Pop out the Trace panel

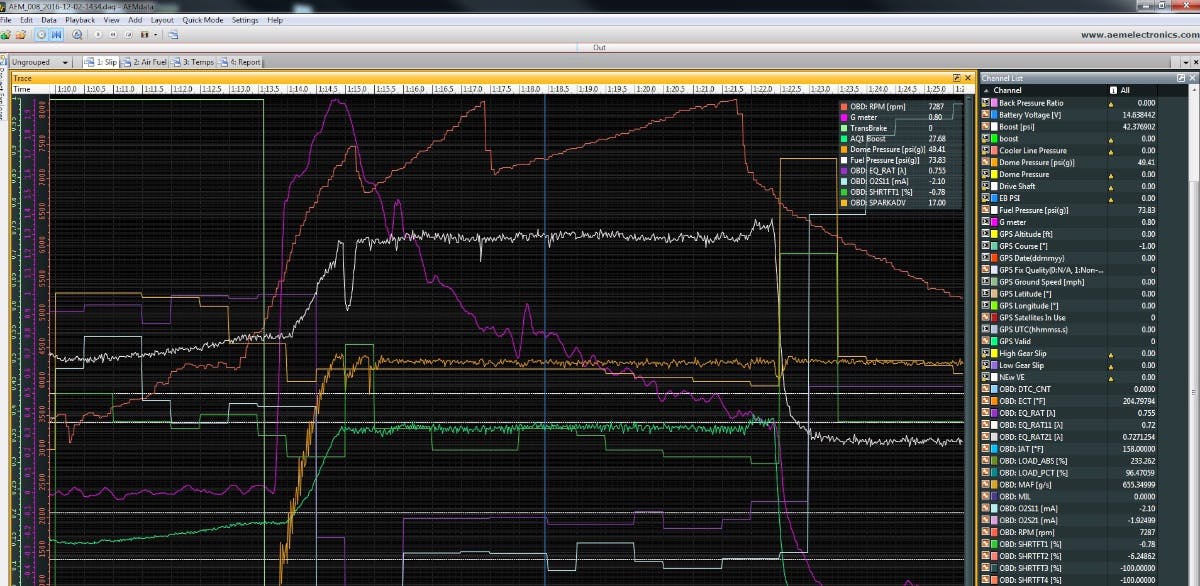point(956,77)
